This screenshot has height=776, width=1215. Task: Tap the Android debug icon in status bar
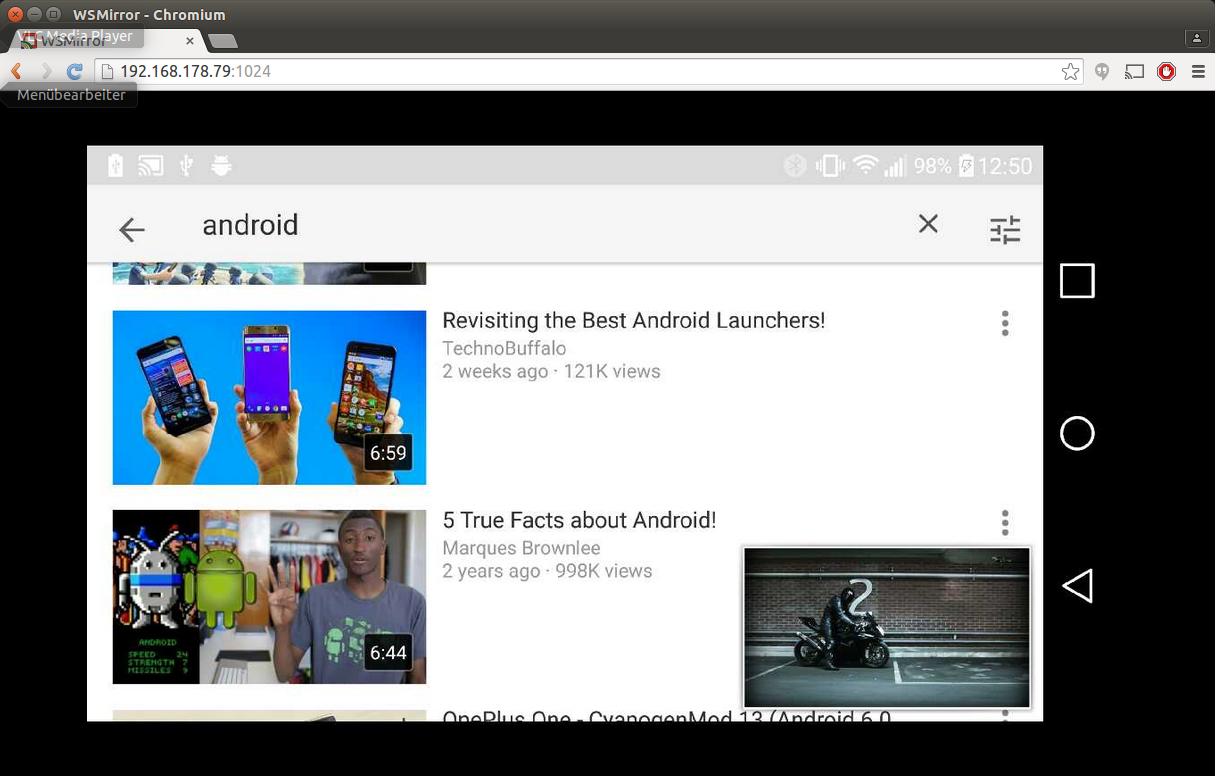point(221,166)
